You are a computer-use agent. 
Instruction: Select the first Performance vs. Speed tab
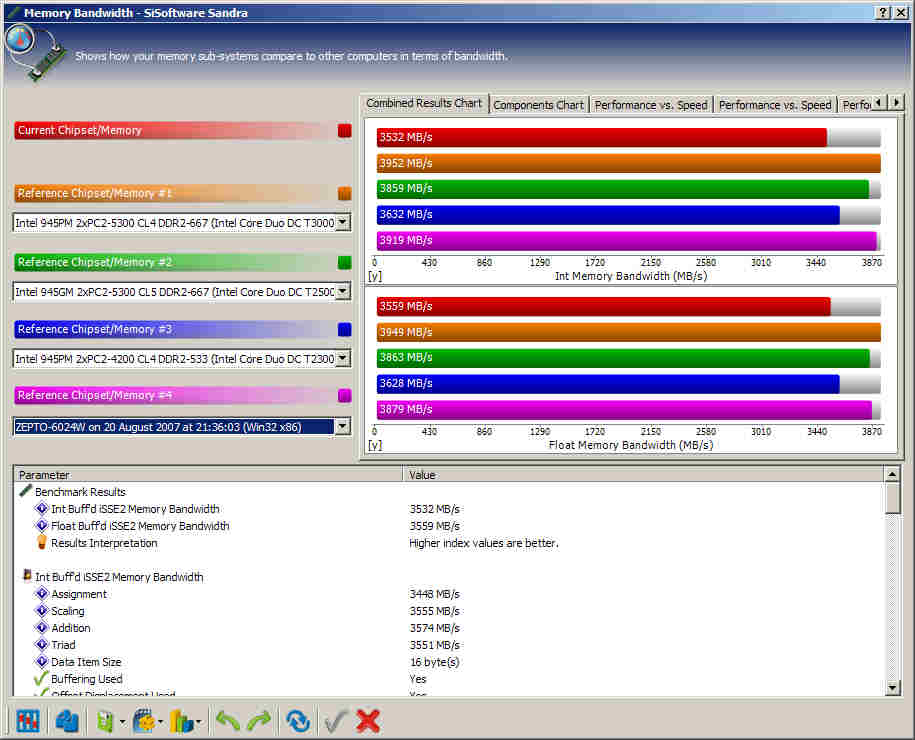650,105
